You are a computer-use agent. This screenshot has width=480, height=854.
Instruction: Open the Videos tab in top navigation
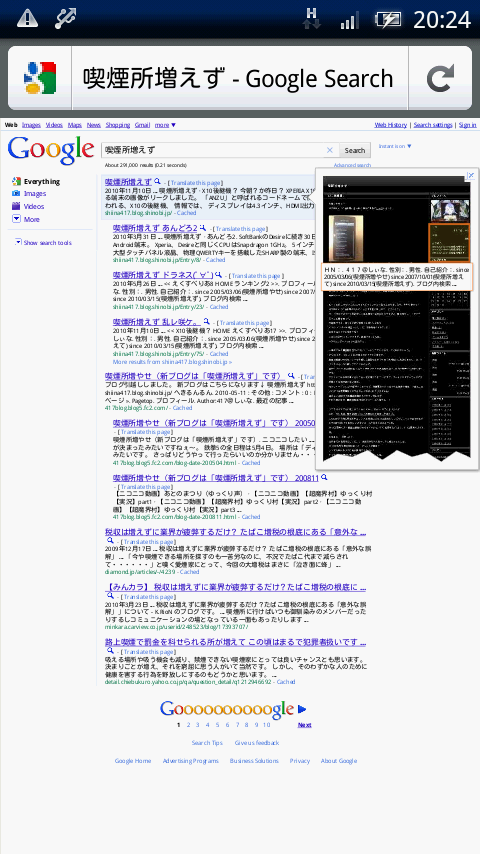click(54, 125)
